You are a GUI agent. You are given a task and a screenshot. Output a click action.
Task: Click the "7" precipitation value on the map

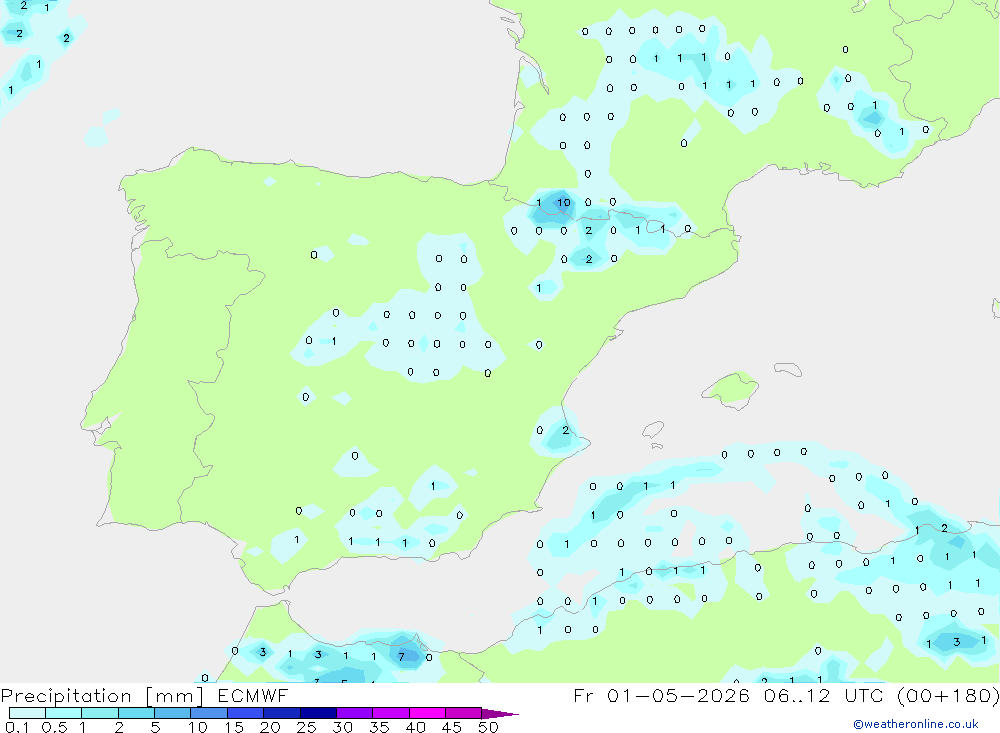click(401, 656)
